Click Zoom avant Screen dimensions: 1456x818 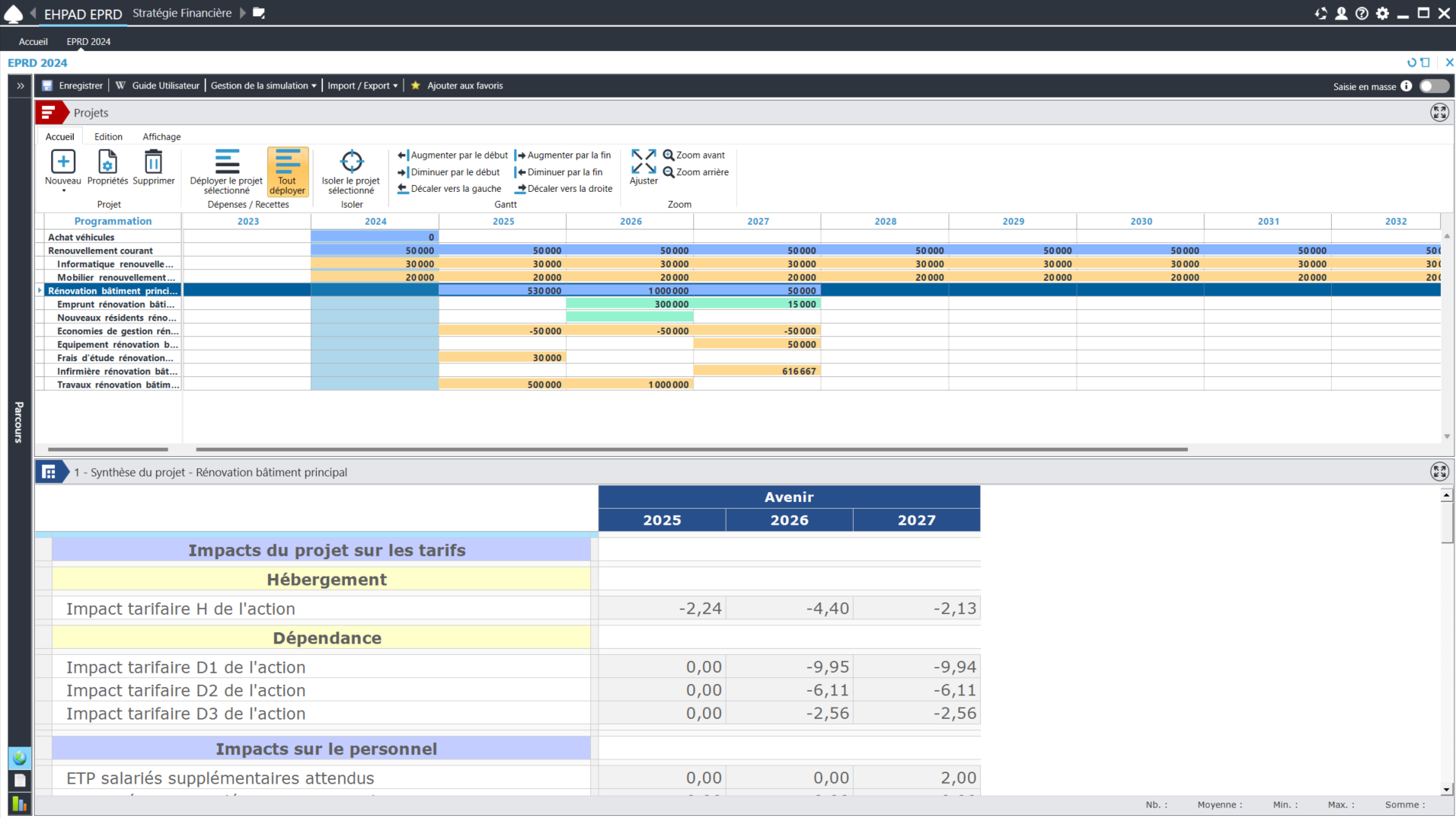pyautogui.click(x=694, y=155)
